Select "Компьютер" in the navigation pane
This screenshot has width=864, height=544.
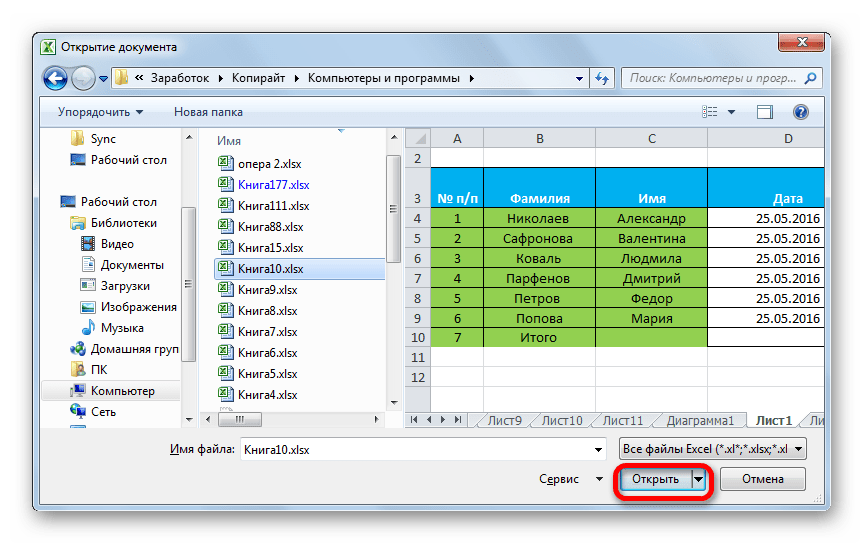(x=112, y=390)
